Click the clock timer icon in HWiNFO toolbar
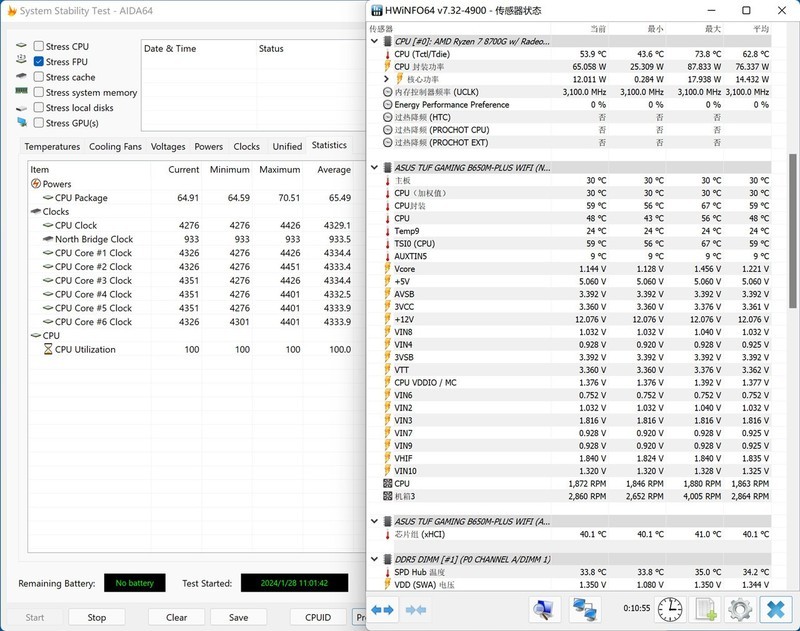This screenshot has height=631, width=800. [670, 609]
